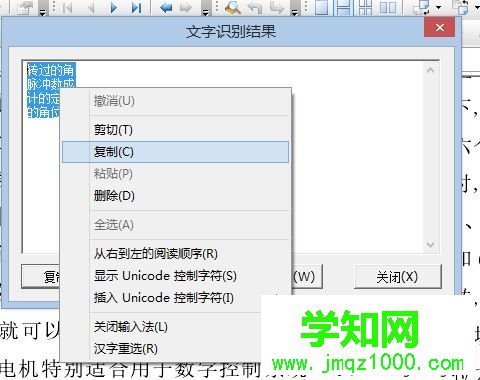Choose 全选(A) from the context menu
Viewport: 480px width, 380px height.
[175, 225]
